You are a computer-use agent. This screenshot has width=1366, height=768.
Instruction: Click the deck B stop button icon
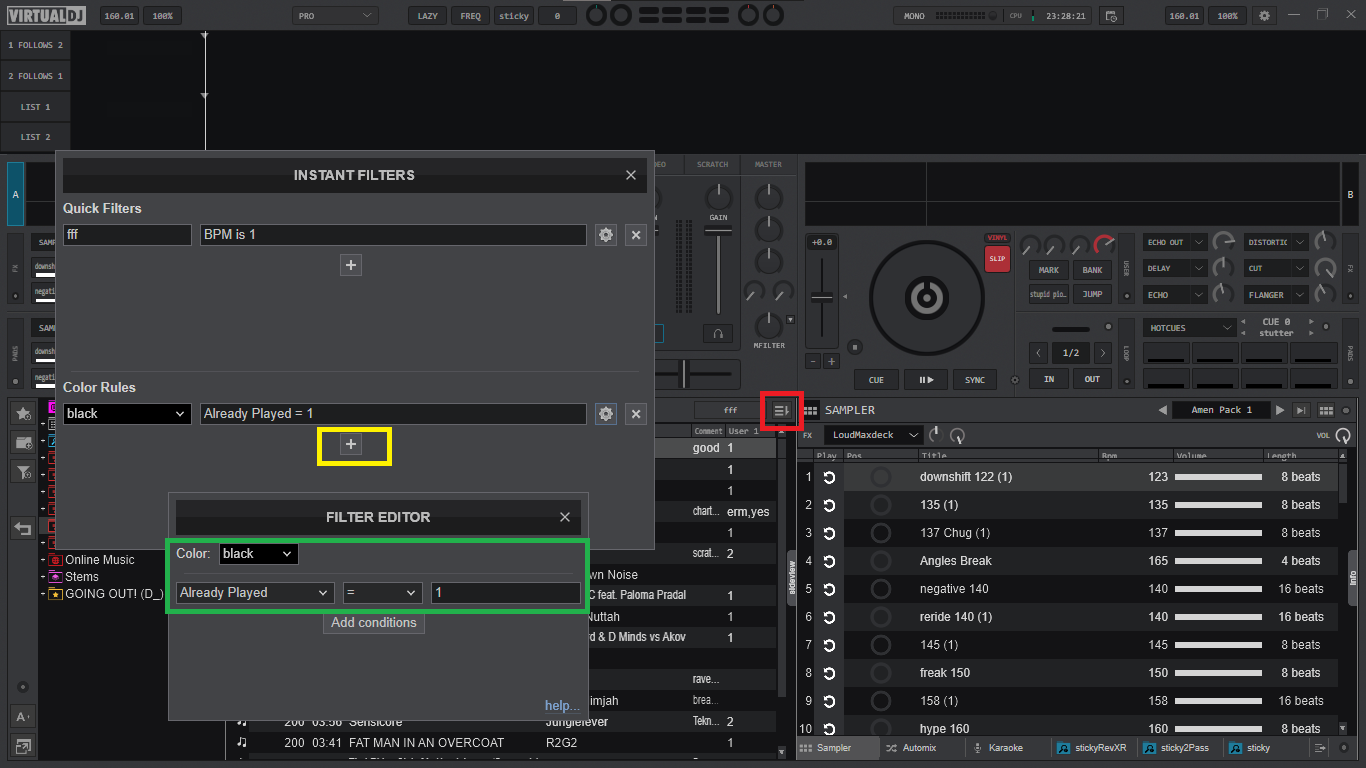pos(855,347)
